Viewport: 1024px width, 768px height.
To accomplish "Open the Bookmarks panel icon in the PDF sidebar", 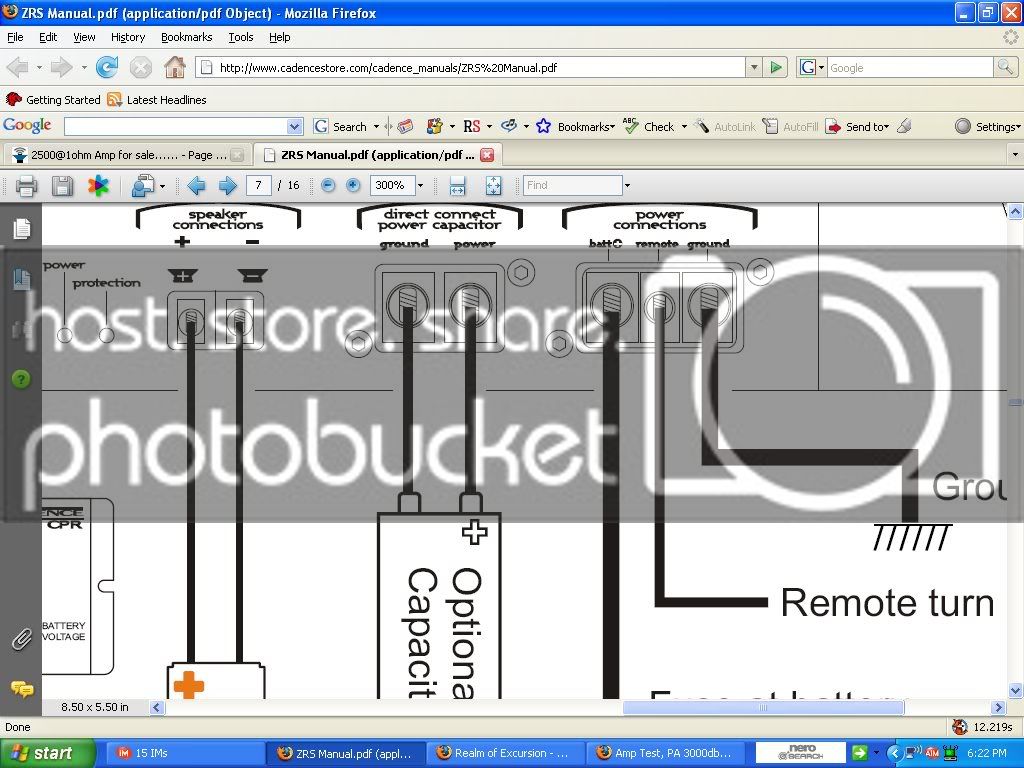I will point(22,279).
